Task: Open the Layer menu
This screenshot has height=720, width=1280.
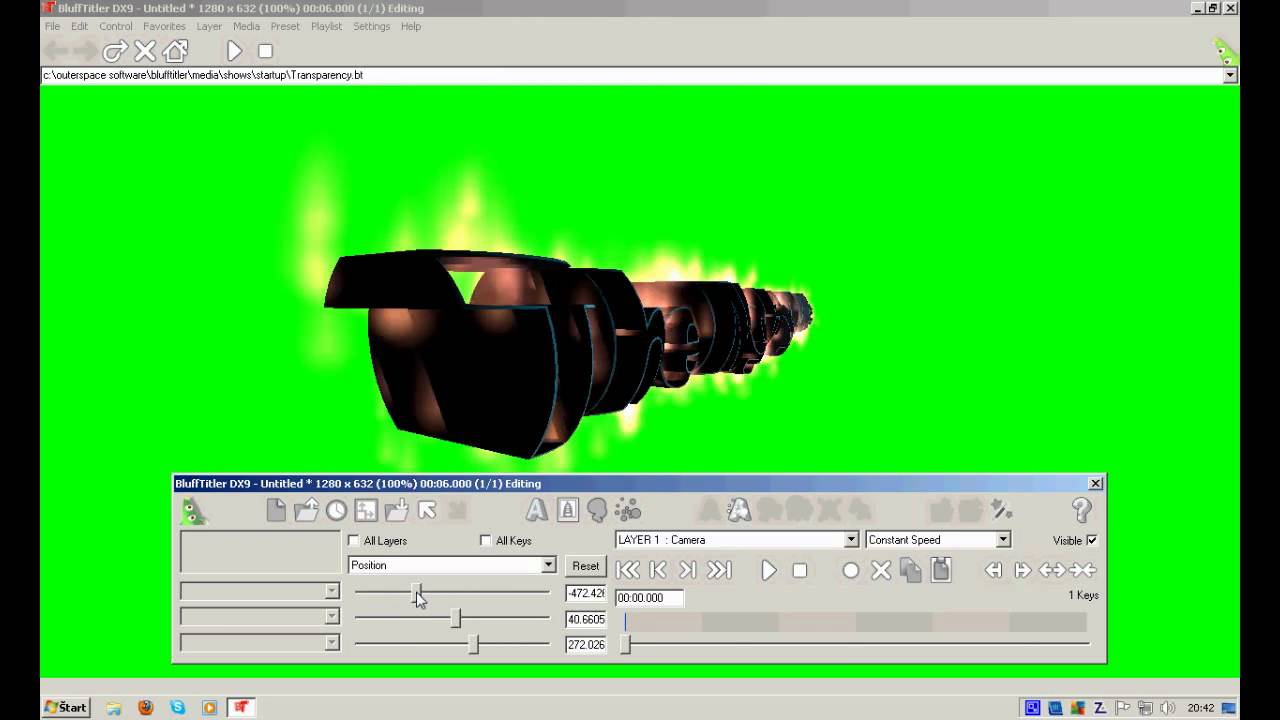Action: (209, 26)
